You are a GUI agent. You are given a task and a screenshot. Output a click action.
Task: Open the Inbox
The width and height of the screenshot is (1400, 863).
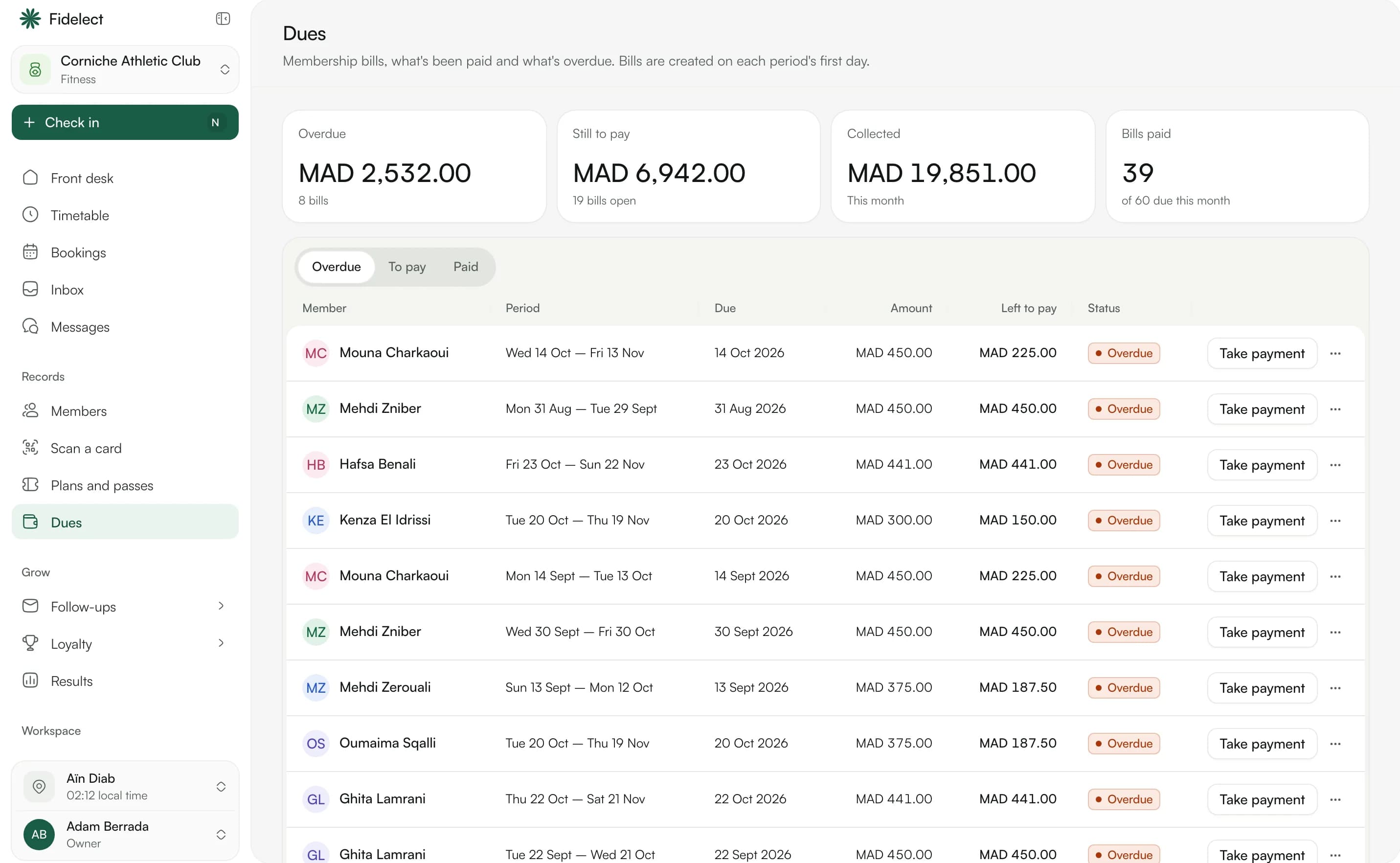[x=125, y=290]
